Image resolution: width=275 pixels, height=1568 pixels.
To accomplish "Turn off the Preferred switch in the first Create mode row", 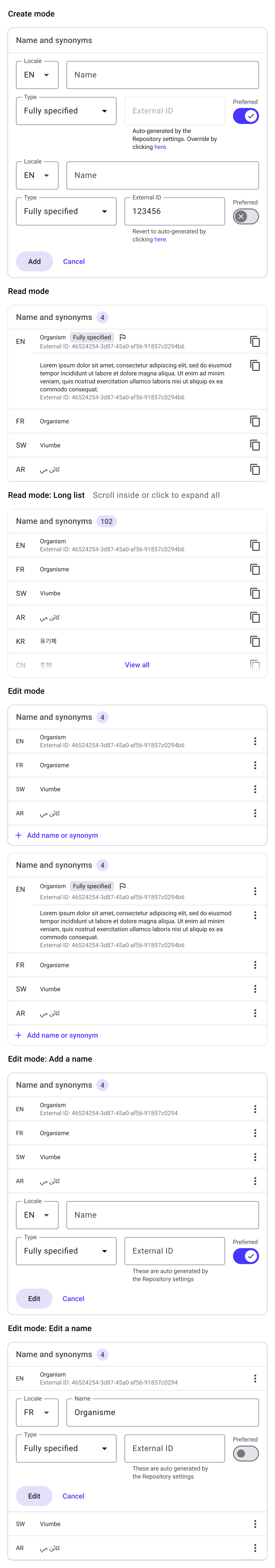I will coord(246,116).
